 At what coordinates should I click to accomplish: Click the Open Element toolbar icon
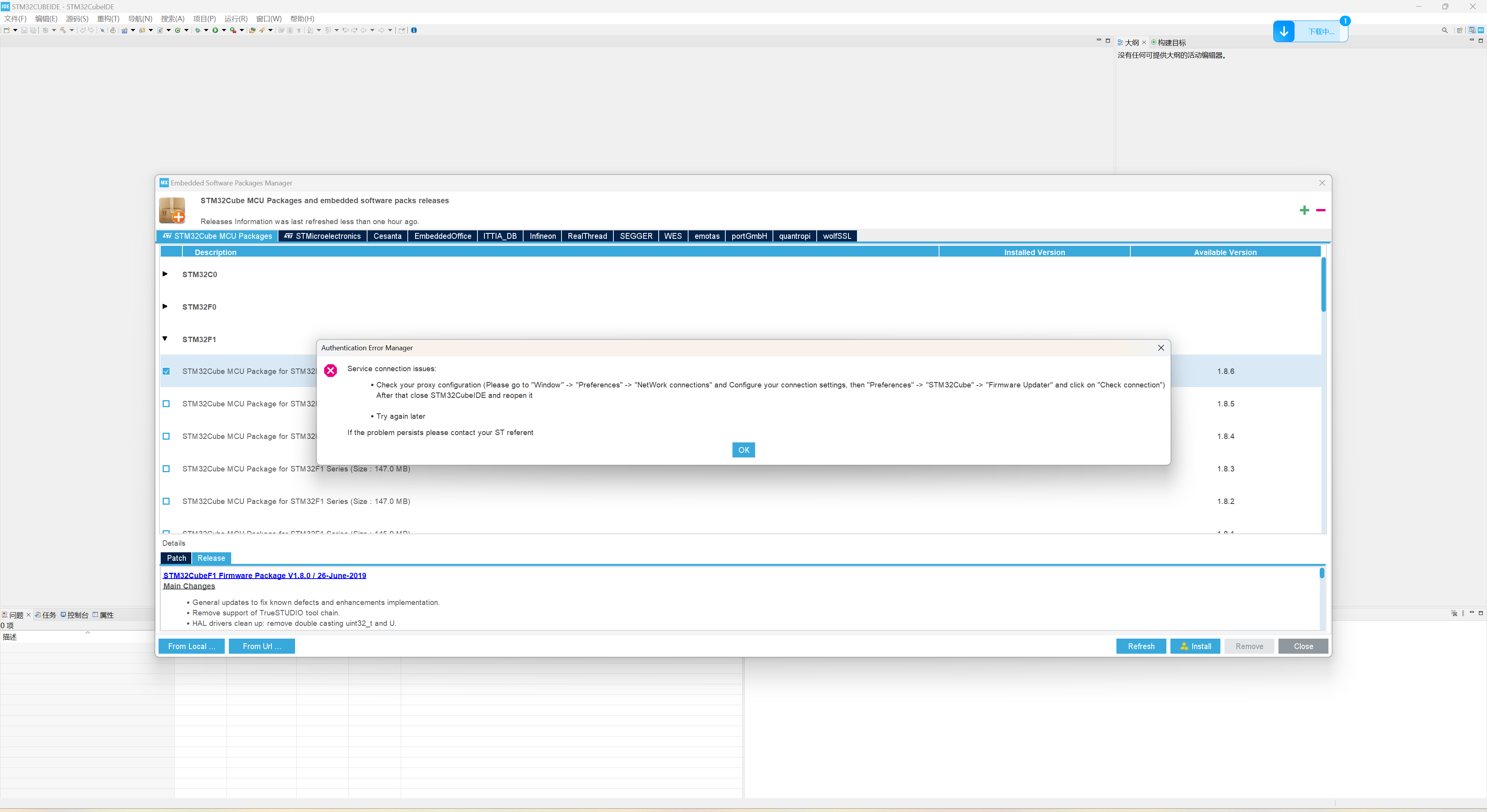pyautogui.click(x=103, y=30)
